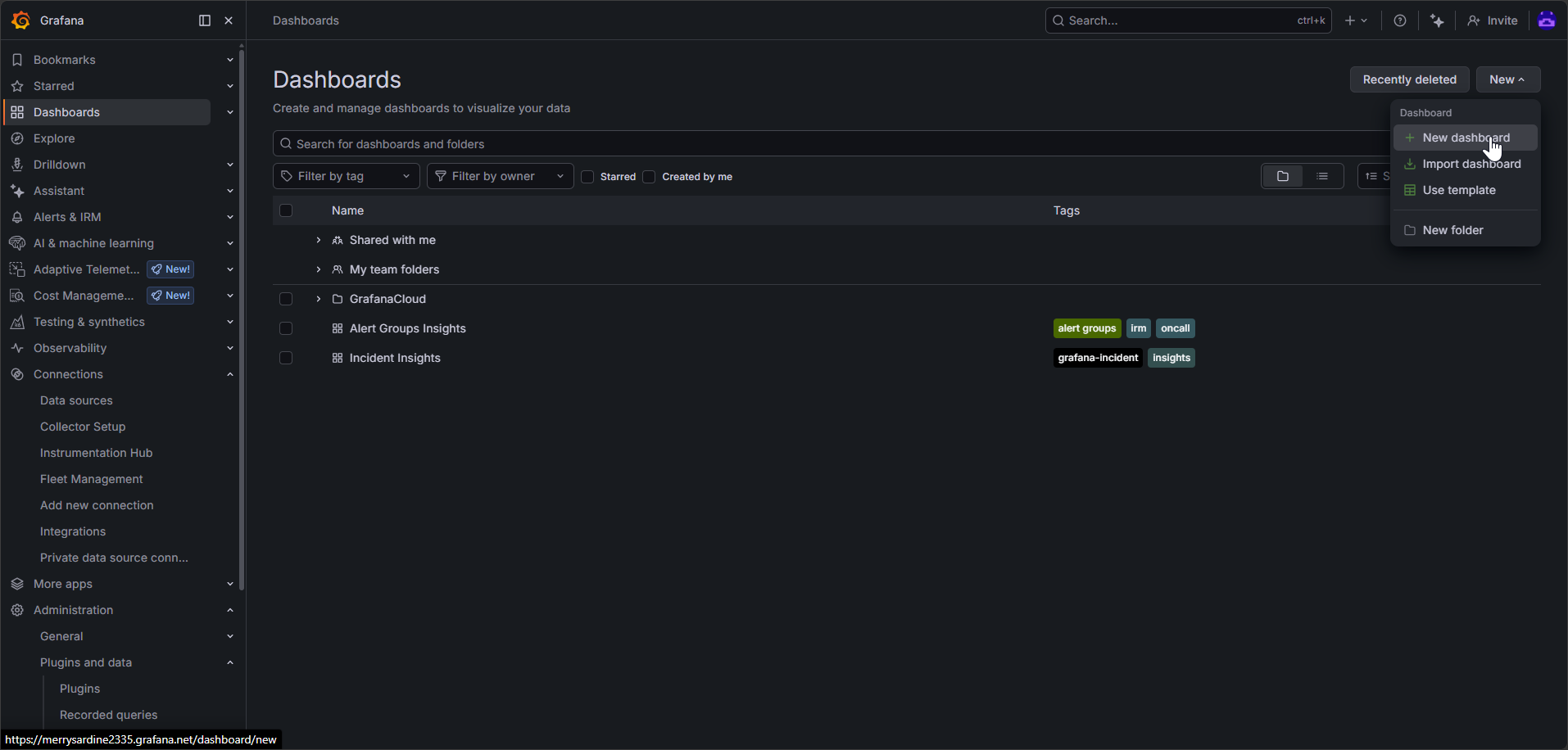This screenshot has width=1568, height=750.
Task: Click the New button on the Dashboards page
Action: tap(1508, 79)
